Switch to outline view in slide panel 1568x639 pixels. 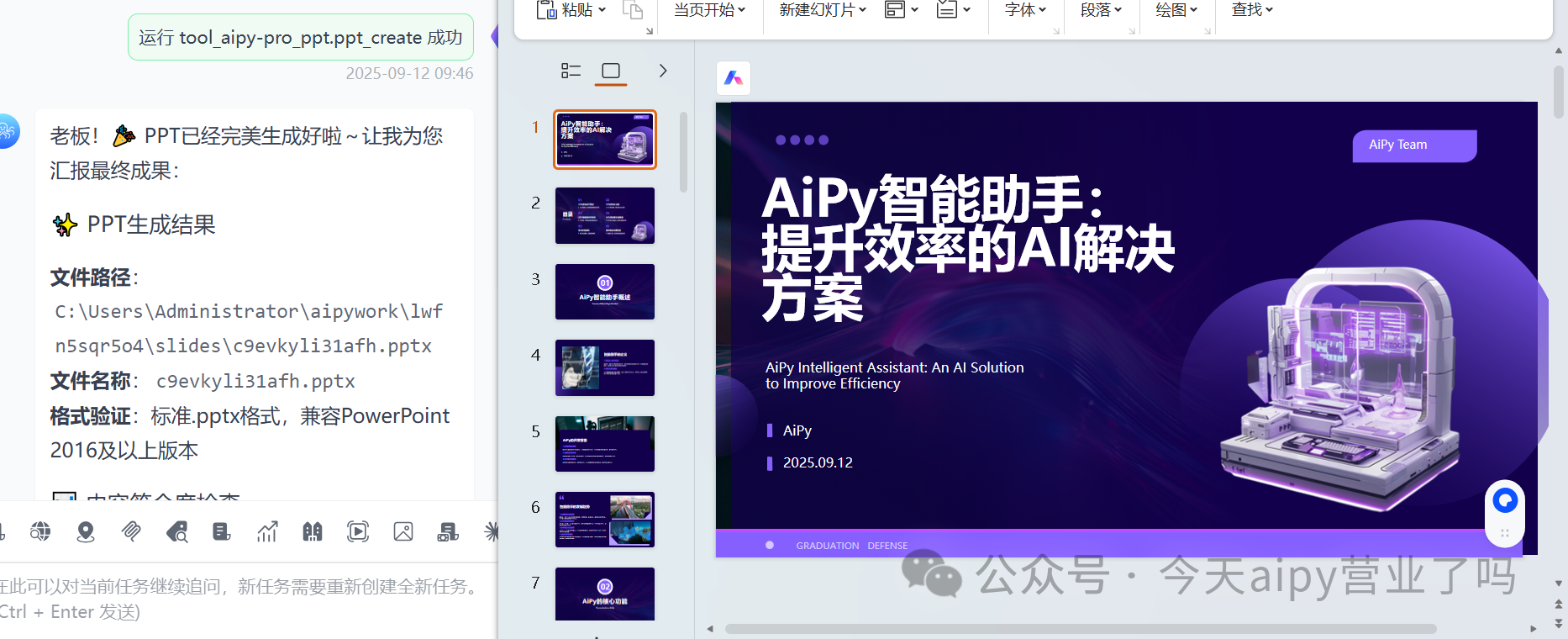click(571, 71)
